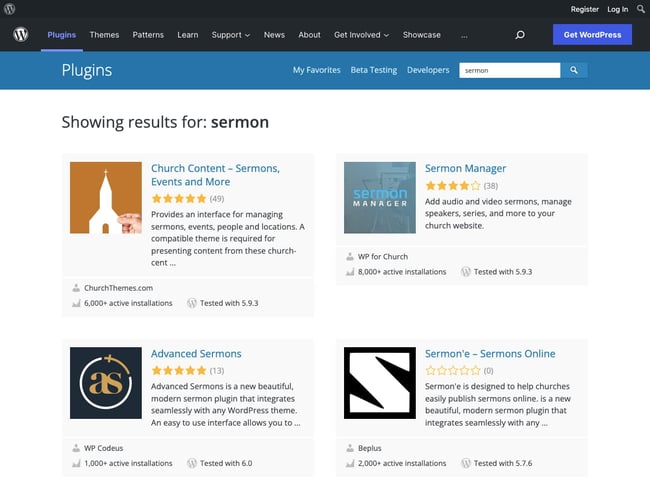The image size is (650, 490).
Task: Open the Learn menu item
Action: tap(188, 35)
